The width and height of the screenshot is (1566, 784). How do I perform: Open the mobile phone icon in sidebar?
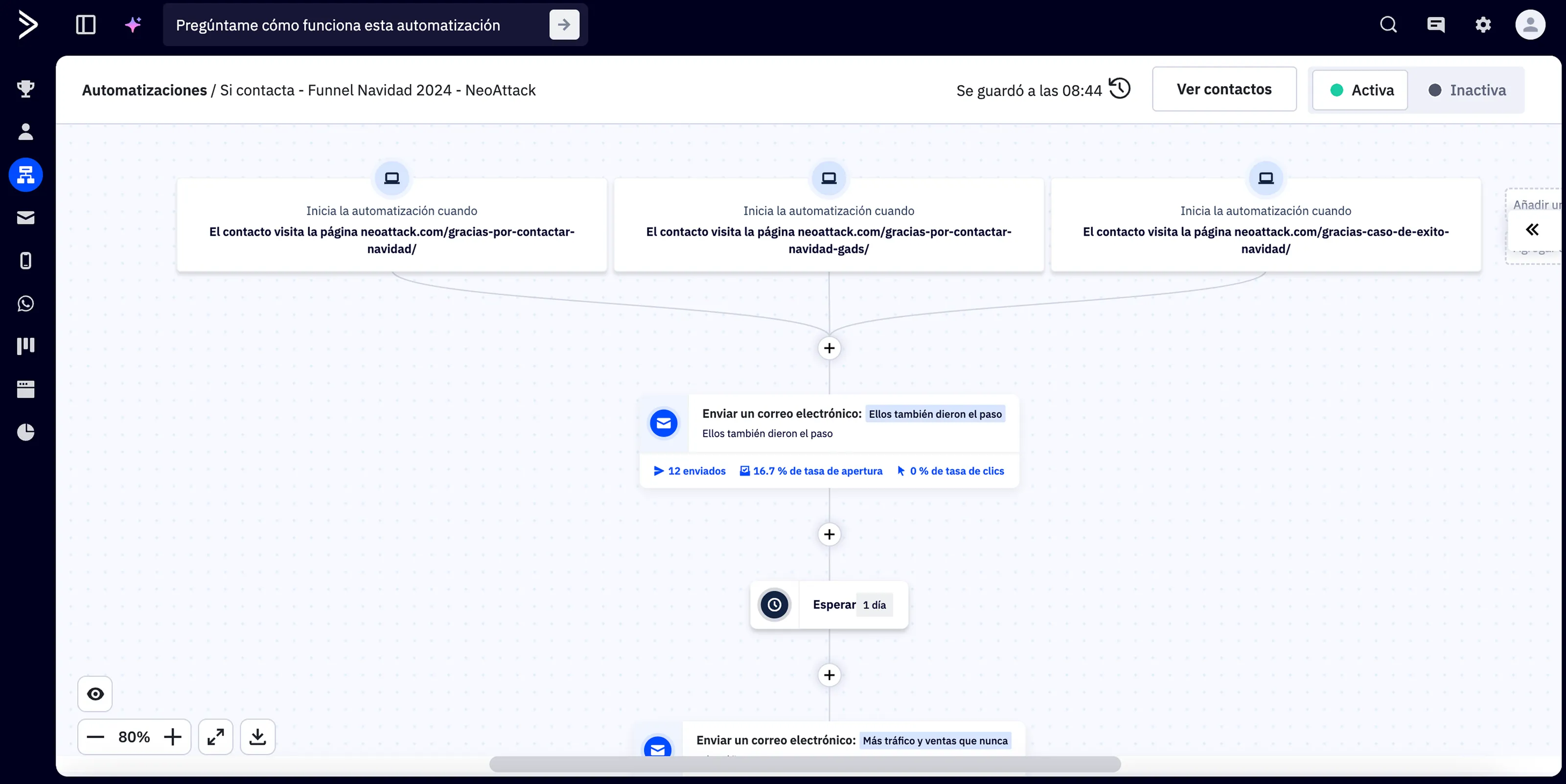pyautogui.click(x=25, y=261)
